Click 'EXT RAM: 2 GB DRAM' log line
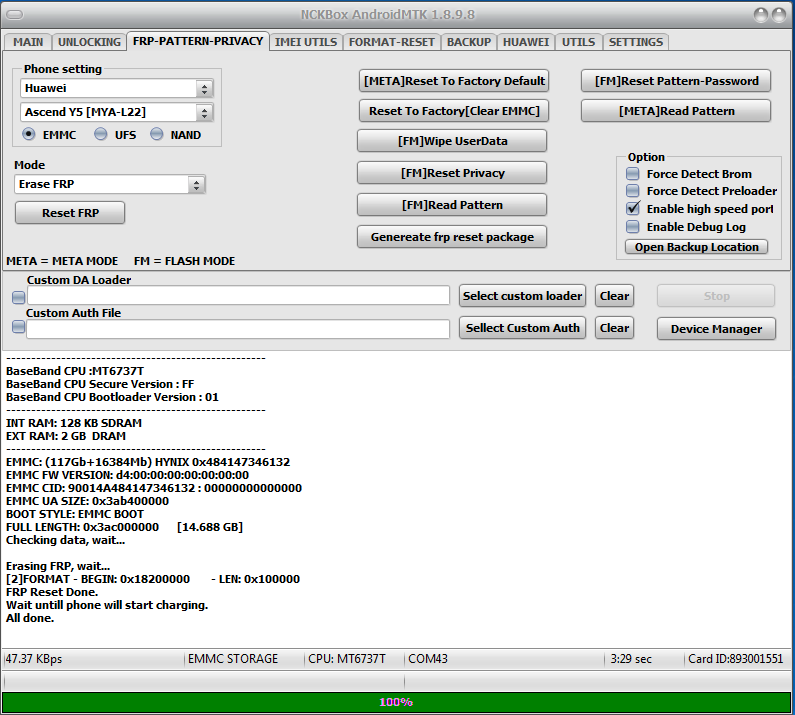Viewport: 795px width, 715px height. tap(66, 436)
